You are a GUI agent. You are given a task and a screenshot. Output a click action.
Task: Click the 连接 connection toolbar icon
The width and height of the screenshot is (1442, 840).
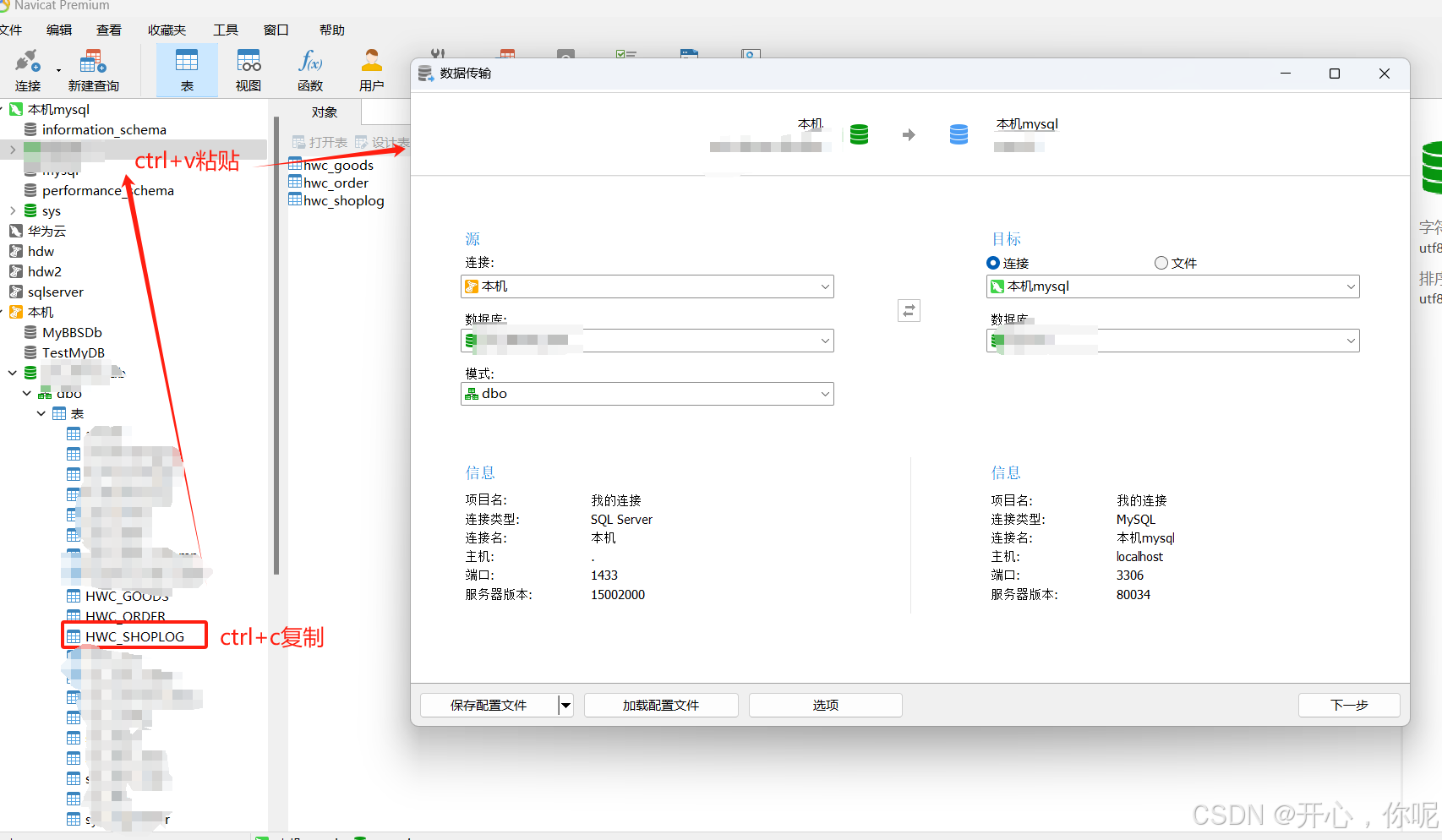[28, 70]
